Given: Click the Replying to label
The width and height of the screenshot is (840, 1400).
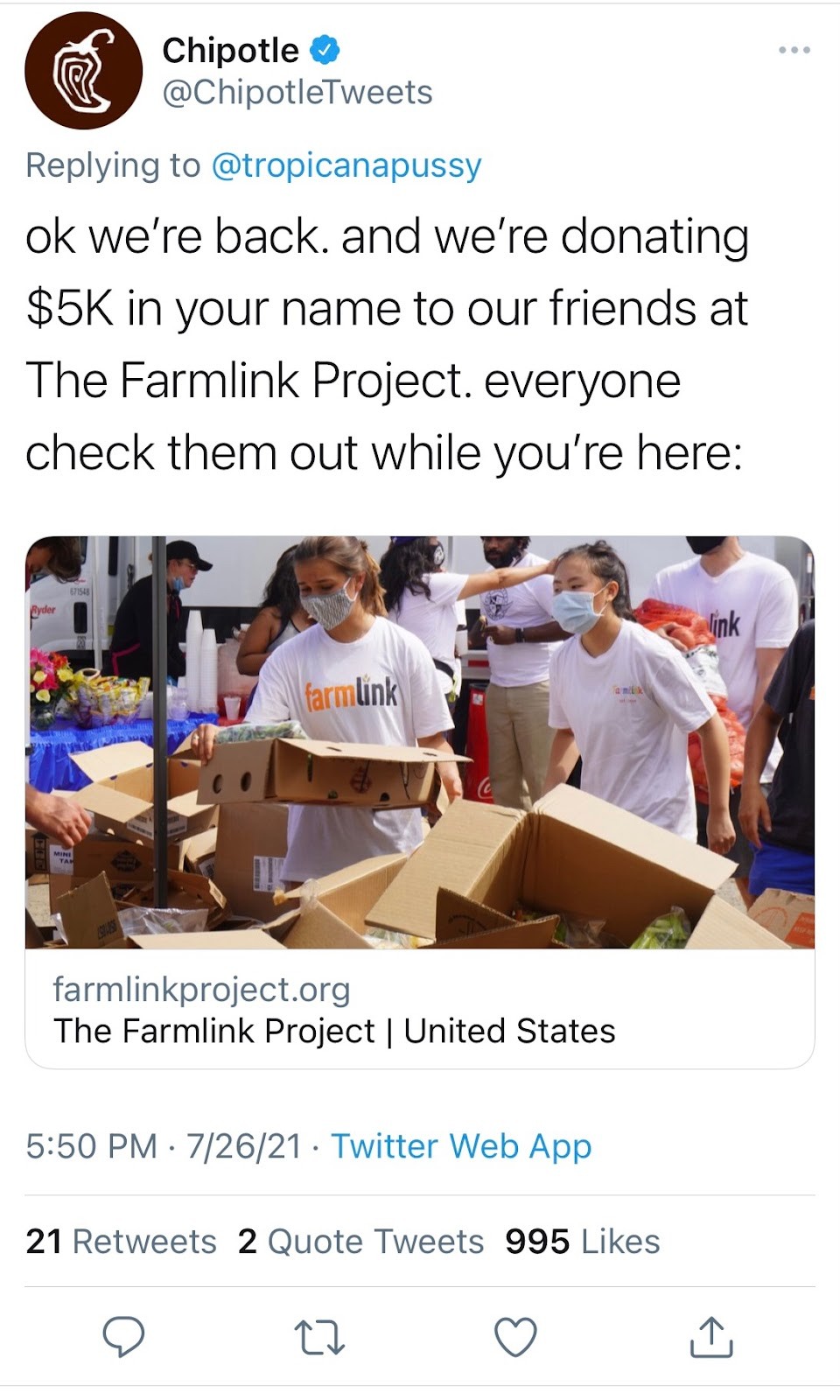Looking at the screenshot, I should coord(113,165).
